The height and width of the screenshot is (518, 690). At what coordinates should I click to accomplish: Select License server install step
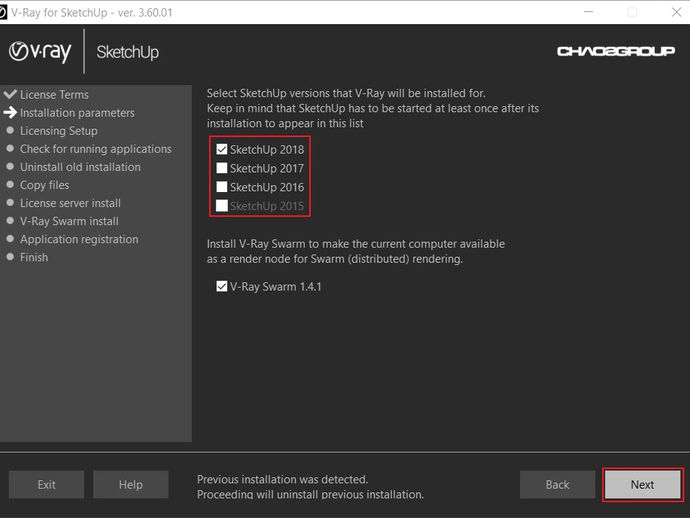(x=70, y=203)
